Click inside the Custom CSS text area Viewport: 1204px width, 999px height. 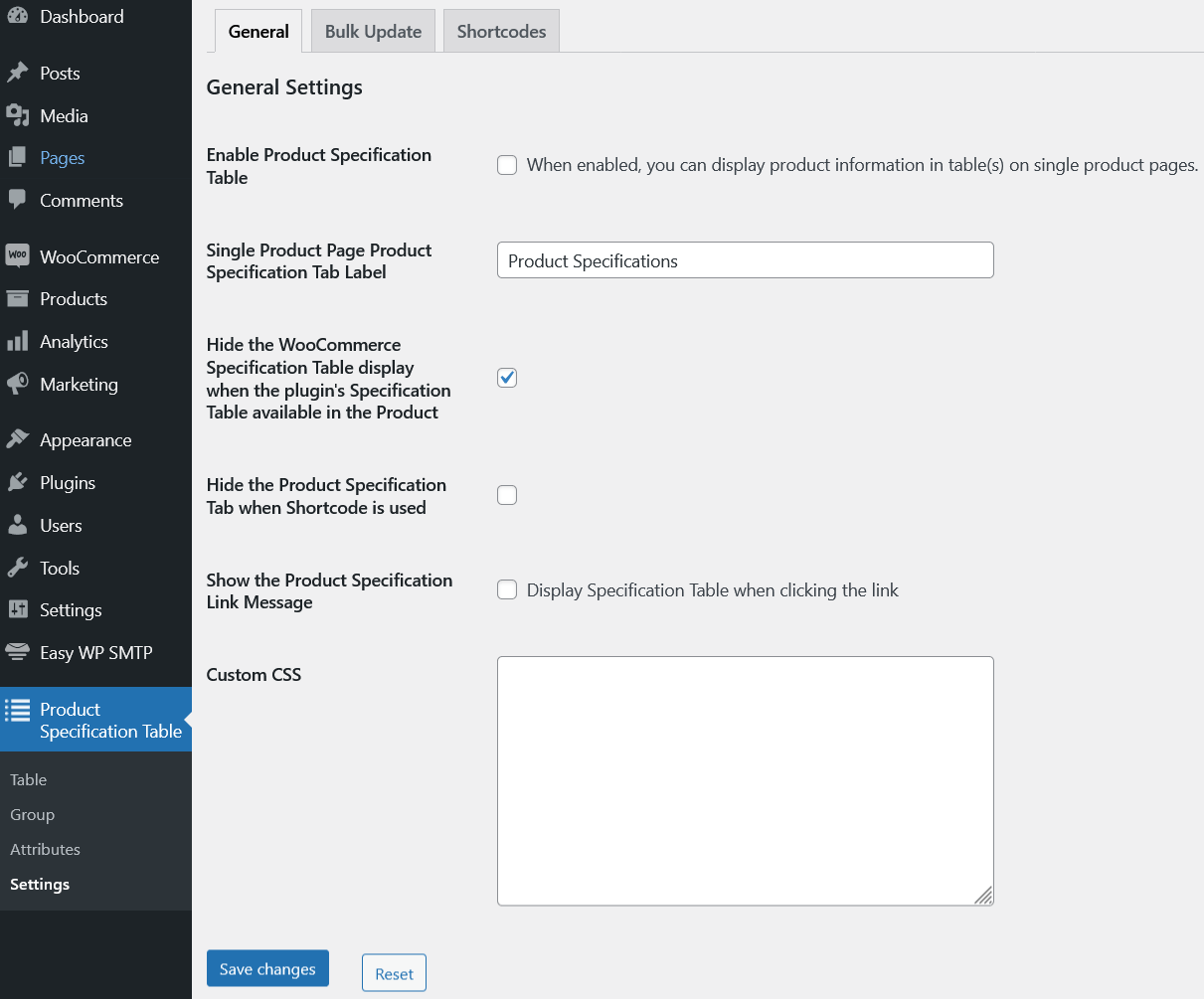(x=744, y=779)
